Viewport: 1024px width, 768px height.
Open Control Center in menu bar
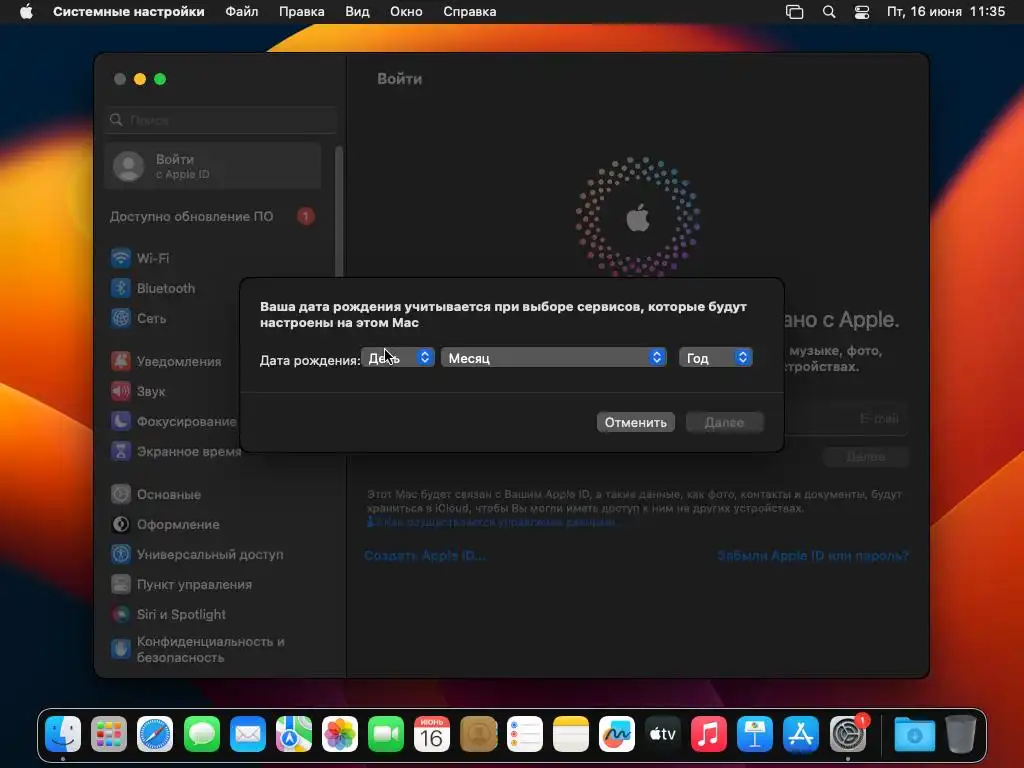(x=862, y=12)
